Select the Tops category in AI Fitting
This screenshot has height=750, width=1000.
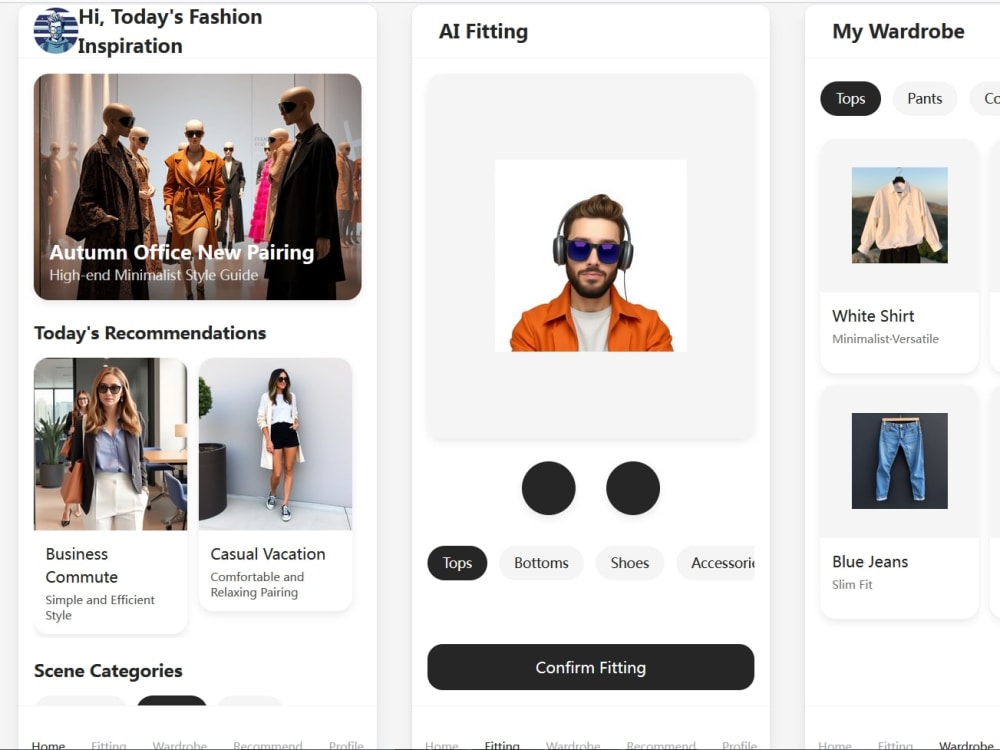[x=457, y=562]
